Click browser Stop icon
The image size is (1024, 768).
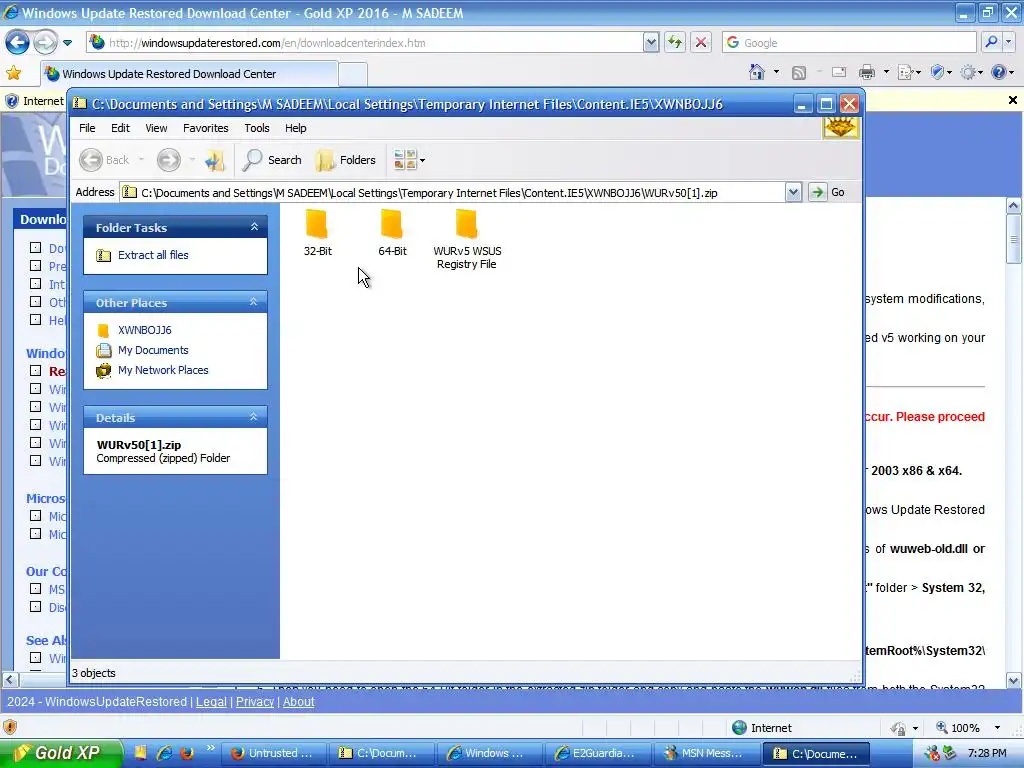(701, 43)
